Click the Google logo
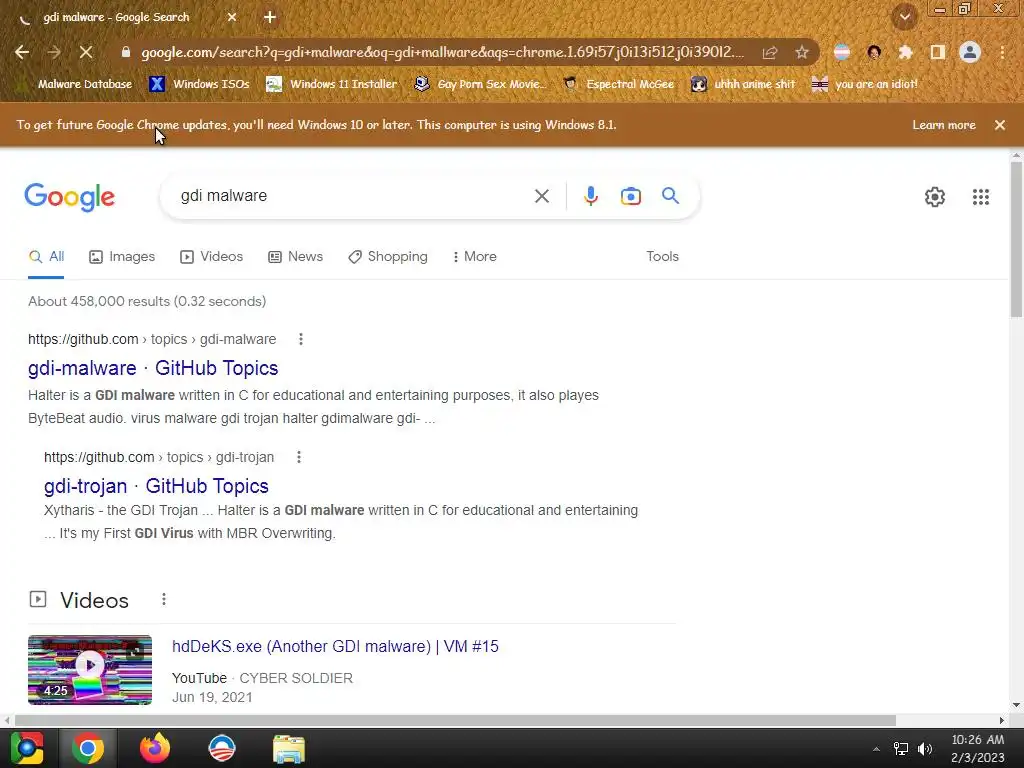The image size is (1024, 768). pyautogui.click(x=69, y=197)
